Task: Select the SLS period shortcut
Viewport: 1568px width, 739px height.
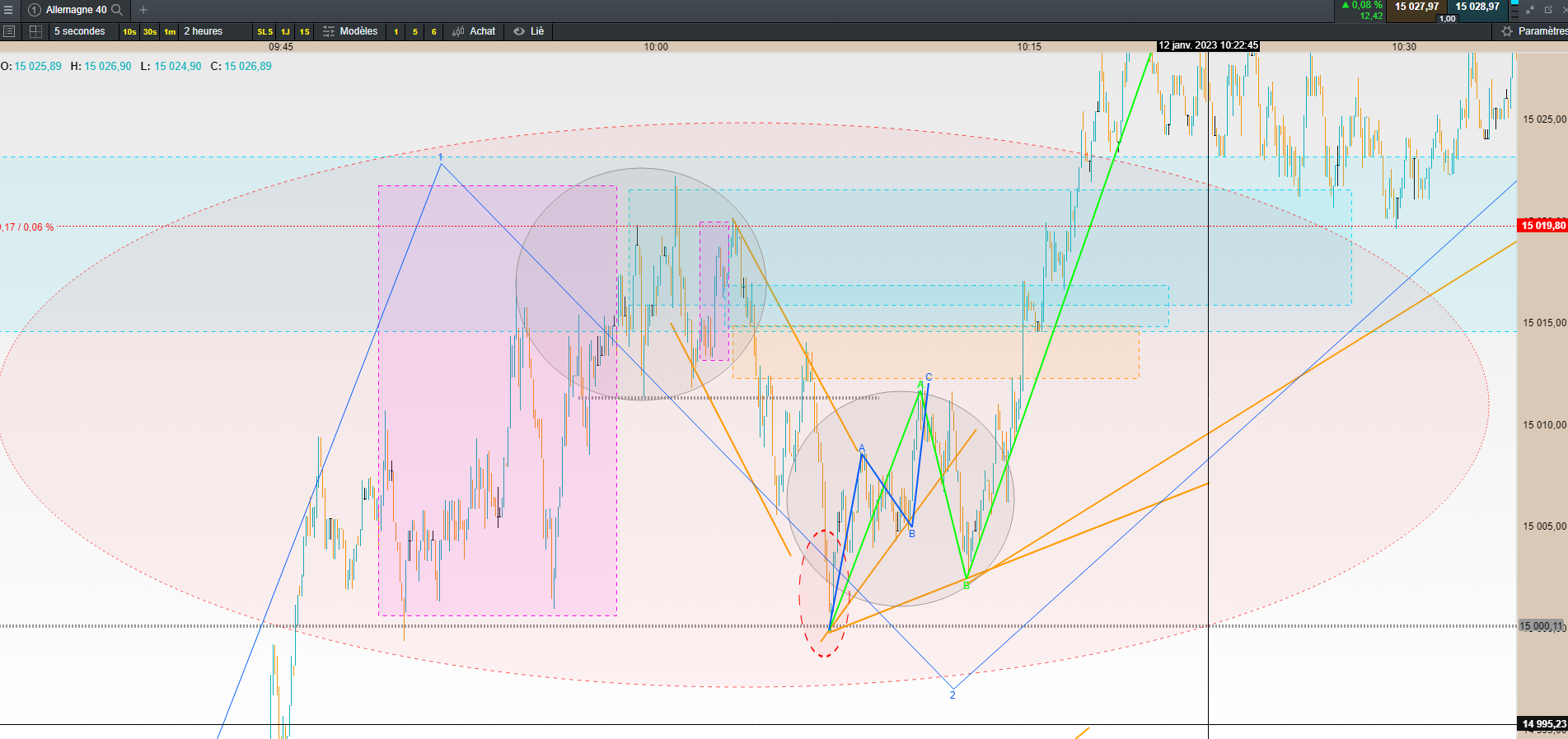Action: pos(265,32)
